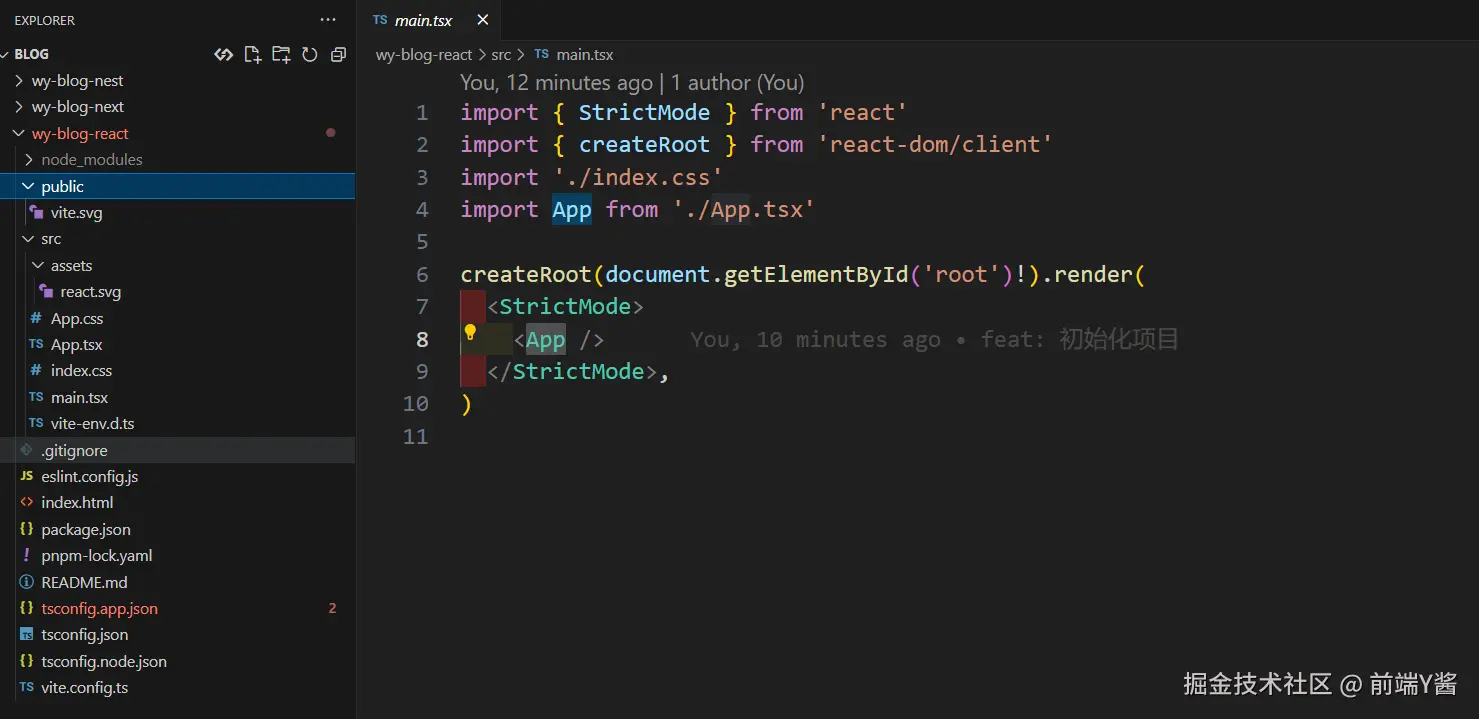The width and height of the screenshot is (1479, 719).
Task: Collapse all folders in Explorer
Action: pos(338,55)
